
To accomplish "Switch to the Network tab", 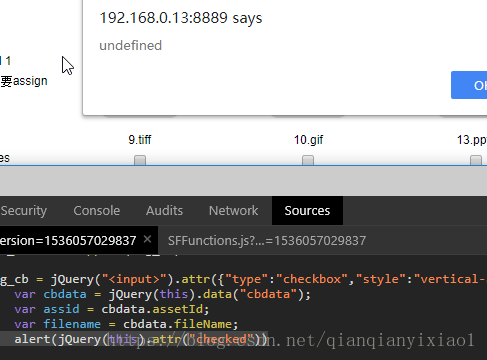I will click(x=233, y=211).
